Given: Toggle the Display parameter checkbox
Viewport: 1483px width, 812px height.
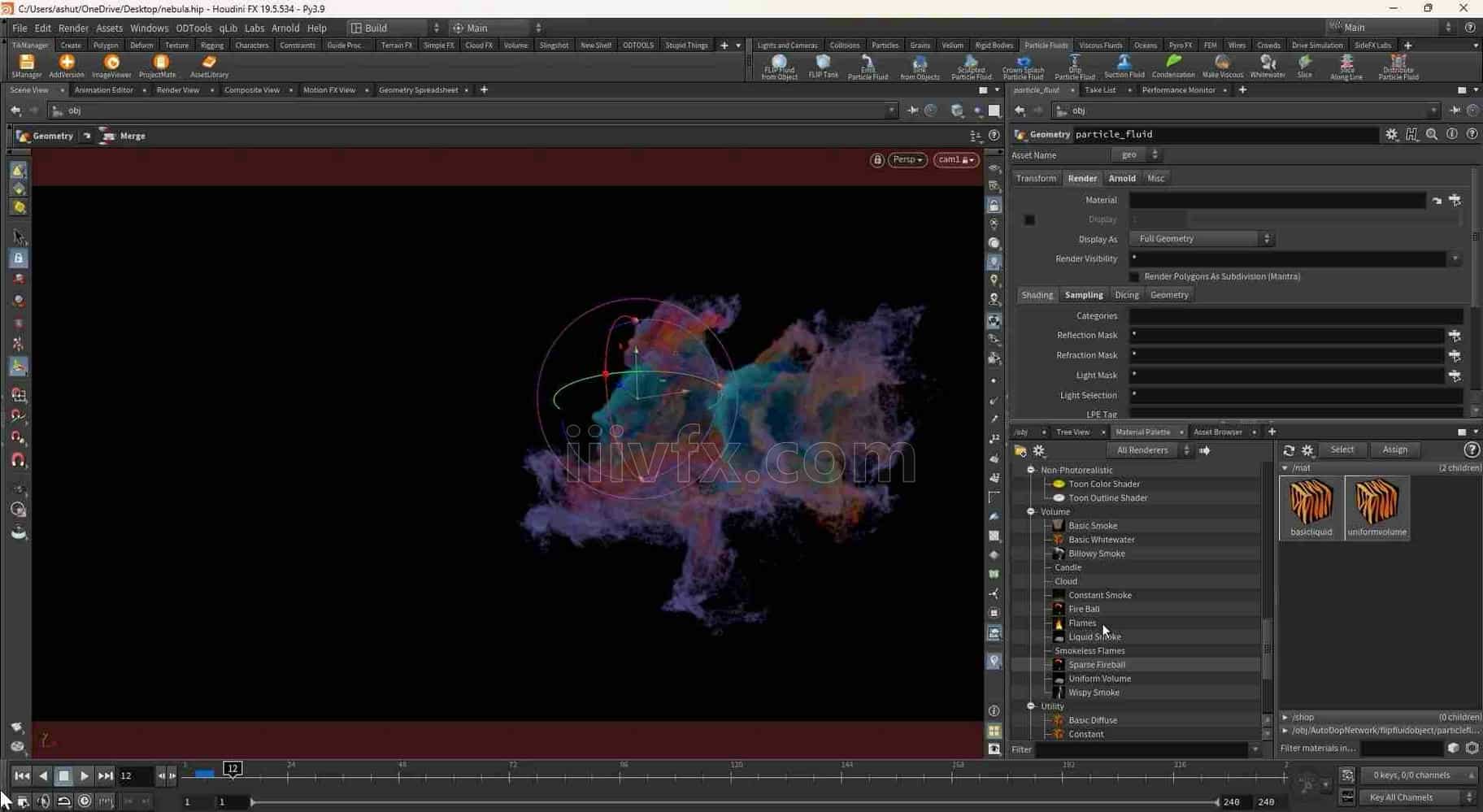Looking at the screenshot, I should click(x=1029, y=219).
